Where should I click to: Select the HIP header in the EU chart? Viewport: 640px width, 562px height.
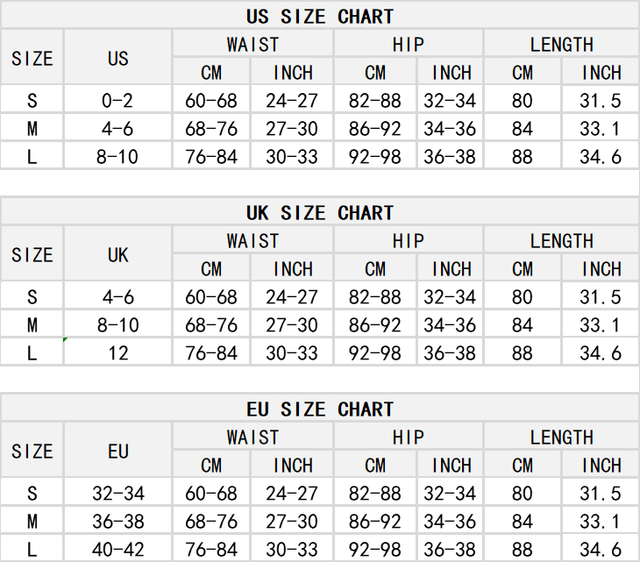coord(408,437)
